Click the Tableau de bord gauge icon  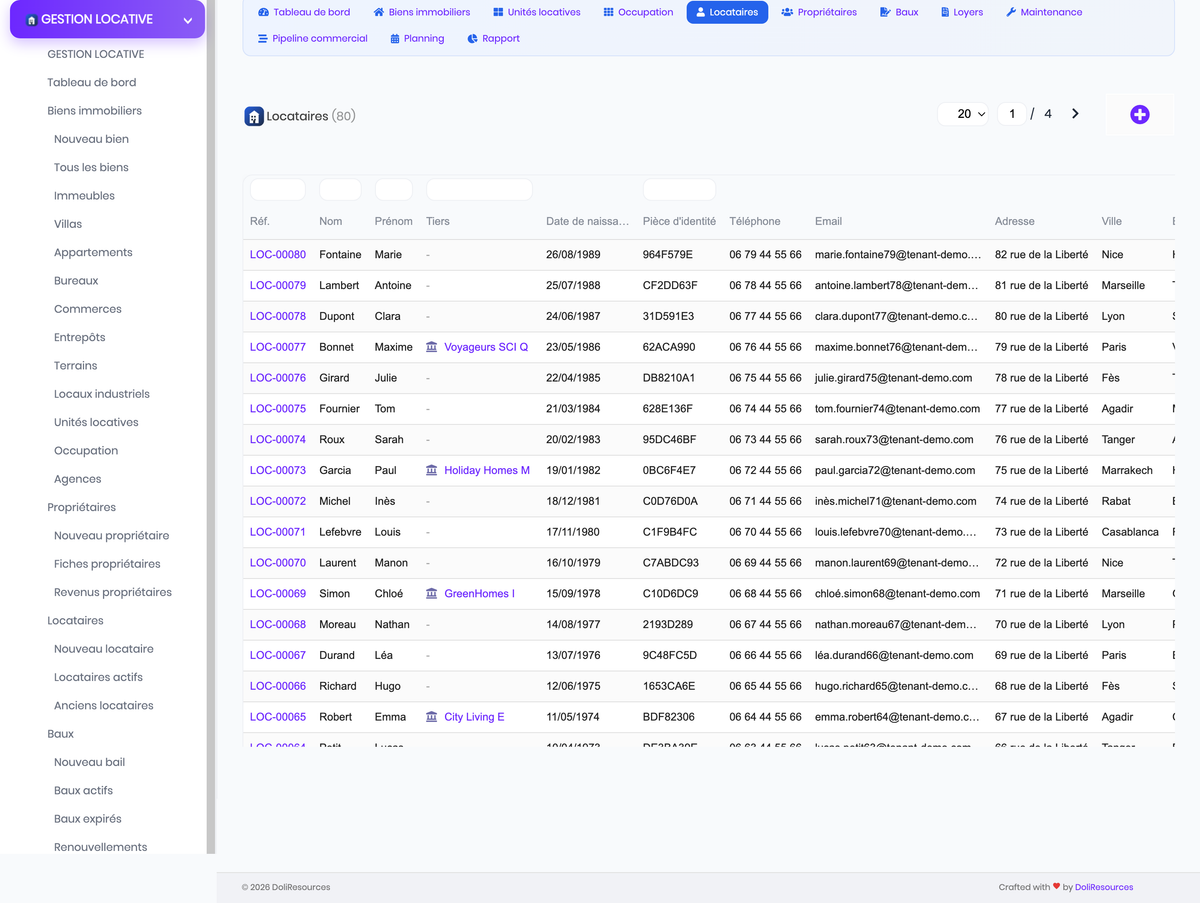pos(263,13)
